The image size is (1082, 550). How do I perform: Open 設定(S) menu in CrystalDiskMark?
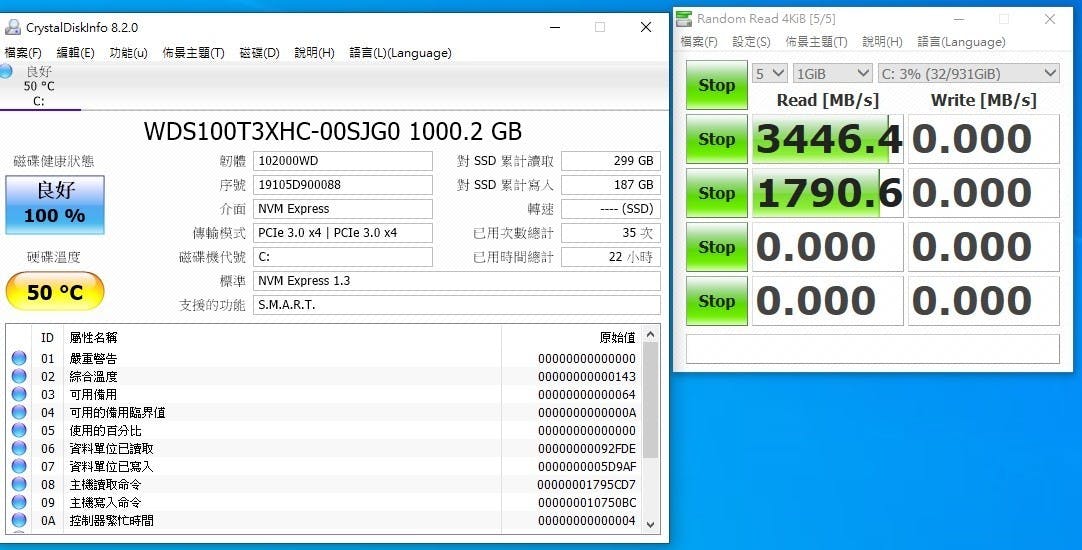[751, 42]
